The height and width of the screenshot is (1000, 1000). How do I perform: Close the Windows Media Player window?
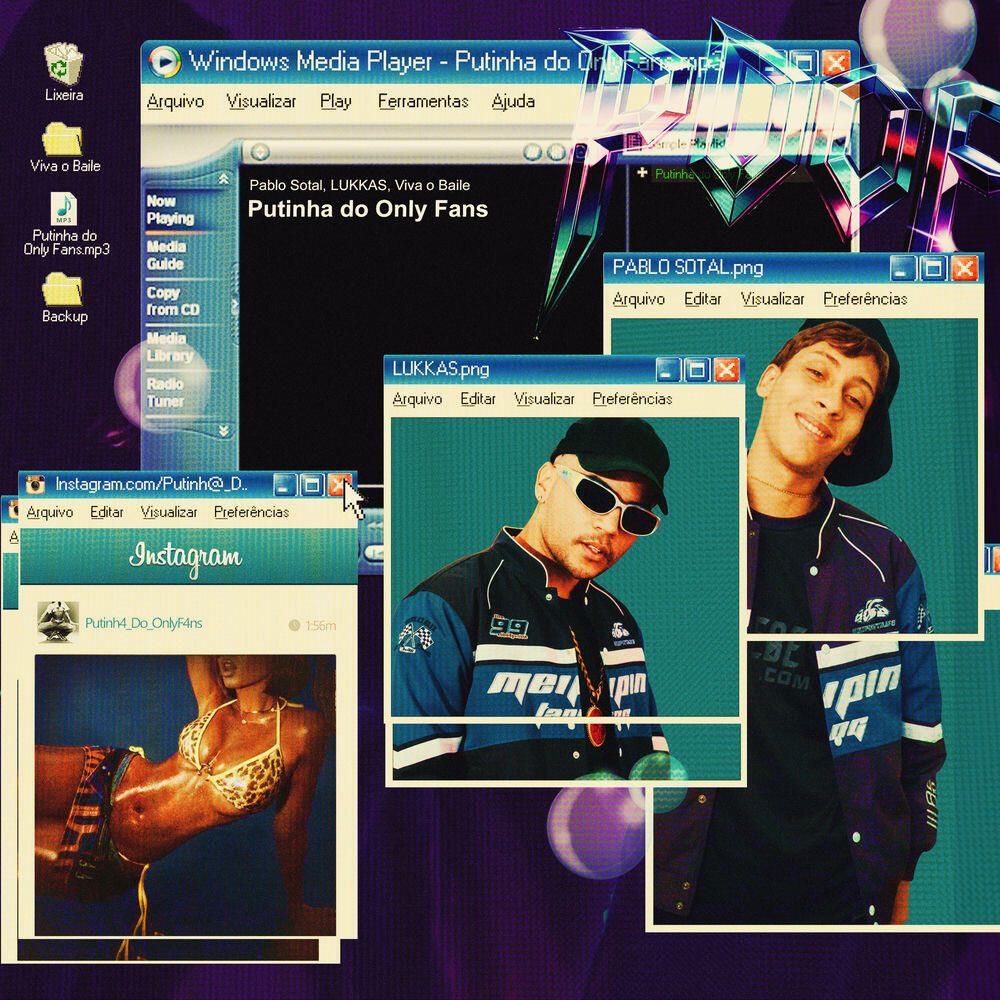pos(835,63)
